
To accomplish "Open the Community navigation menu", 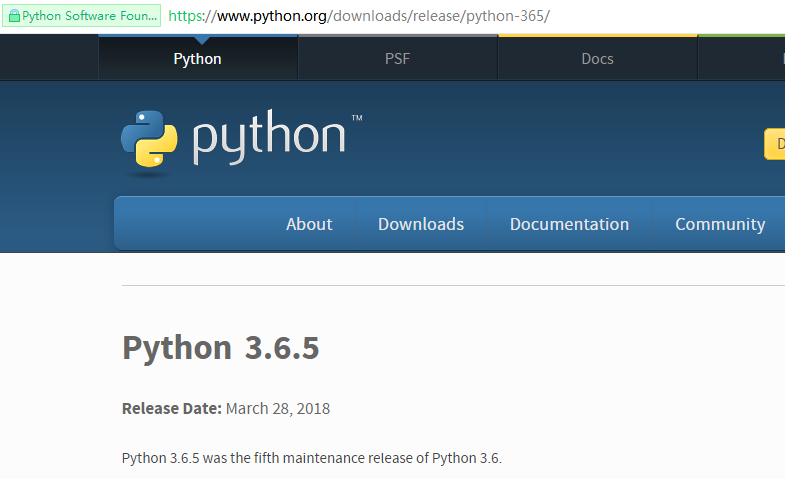I will click(720, 224).
